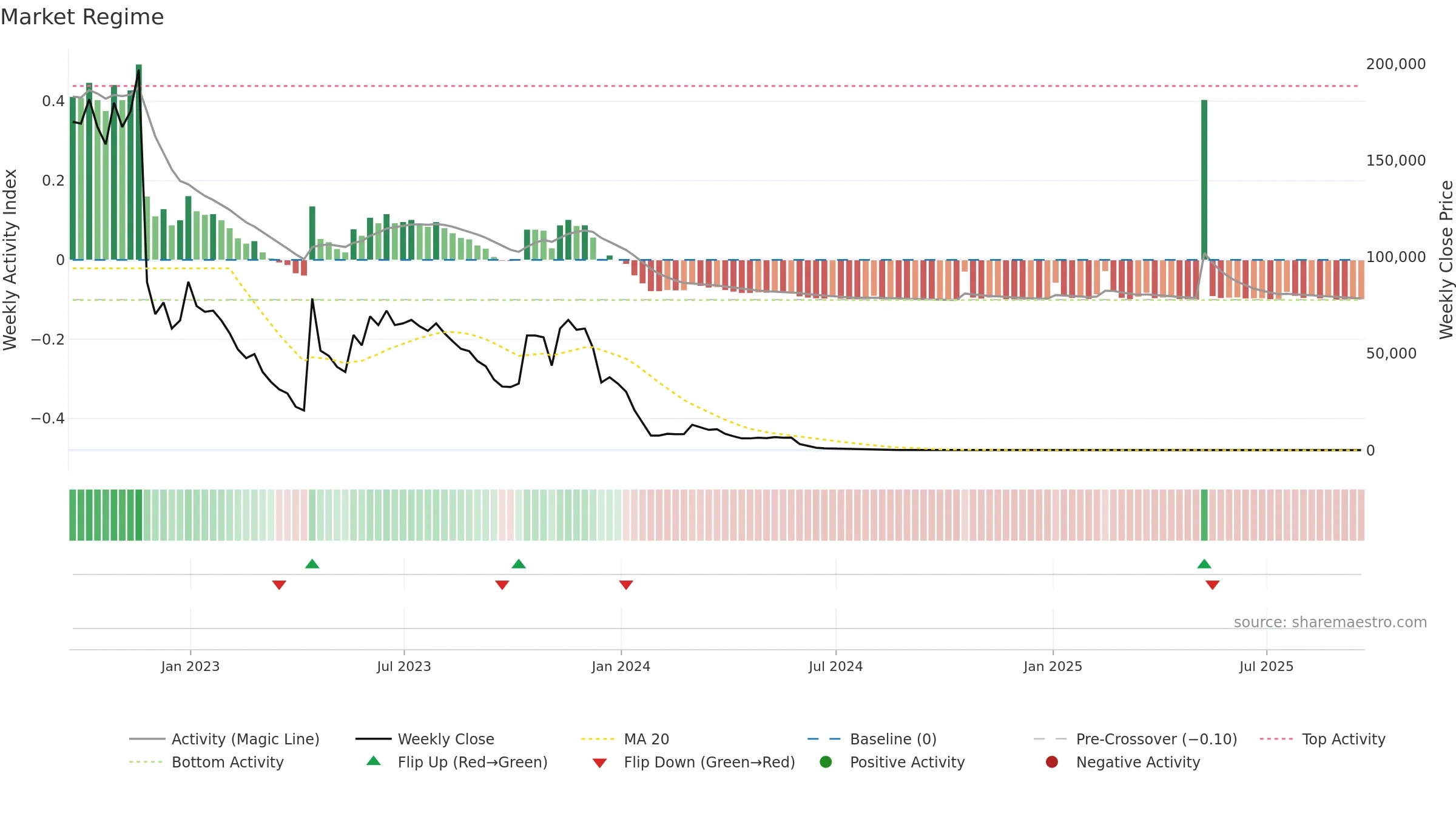The width and height of the screenshot is (1456, 819).
Task: Click the Jan 2025 x-axis label
Action: (1053, 667)
